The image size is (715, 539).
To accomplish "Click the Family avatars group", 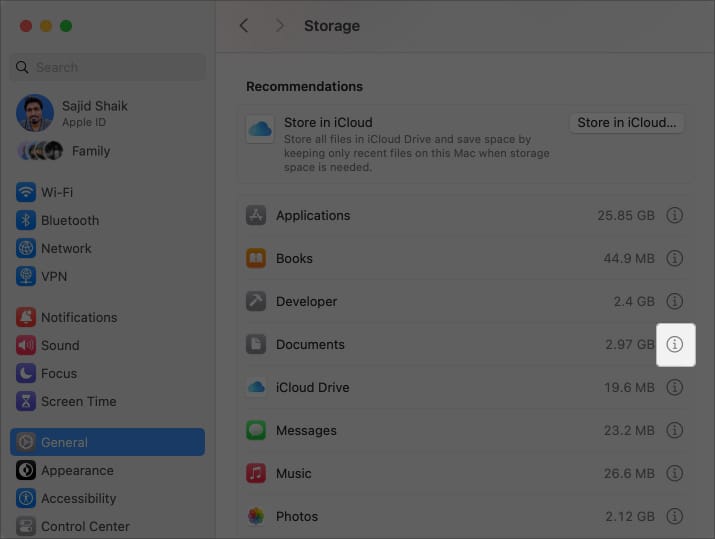I will (40, 150).
